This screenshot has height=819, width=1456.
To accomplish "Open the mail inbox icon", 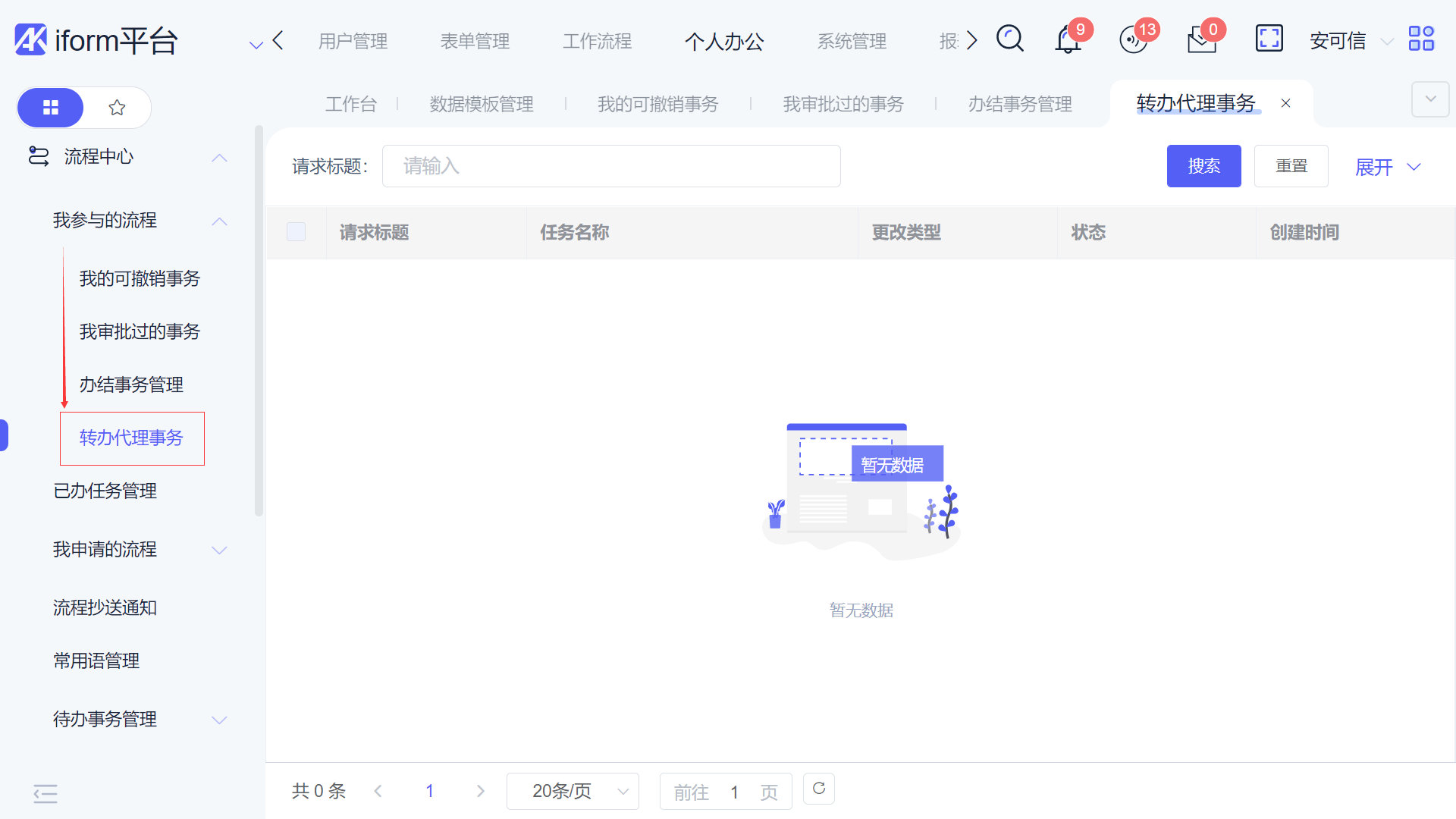I will (x=1201, y=39).
